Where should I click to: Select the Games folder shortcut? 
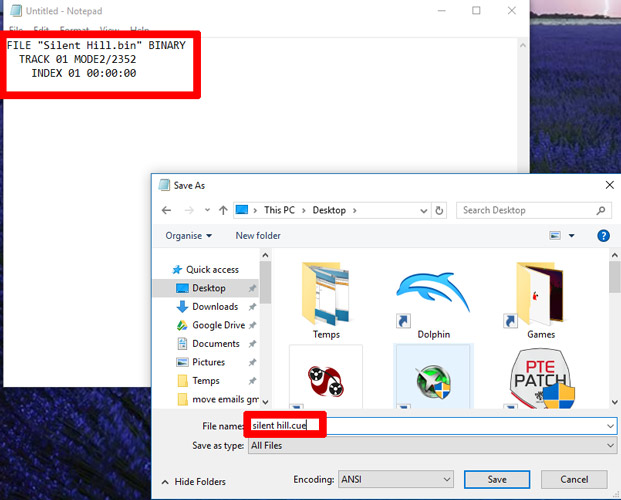(x=541, y=301)
